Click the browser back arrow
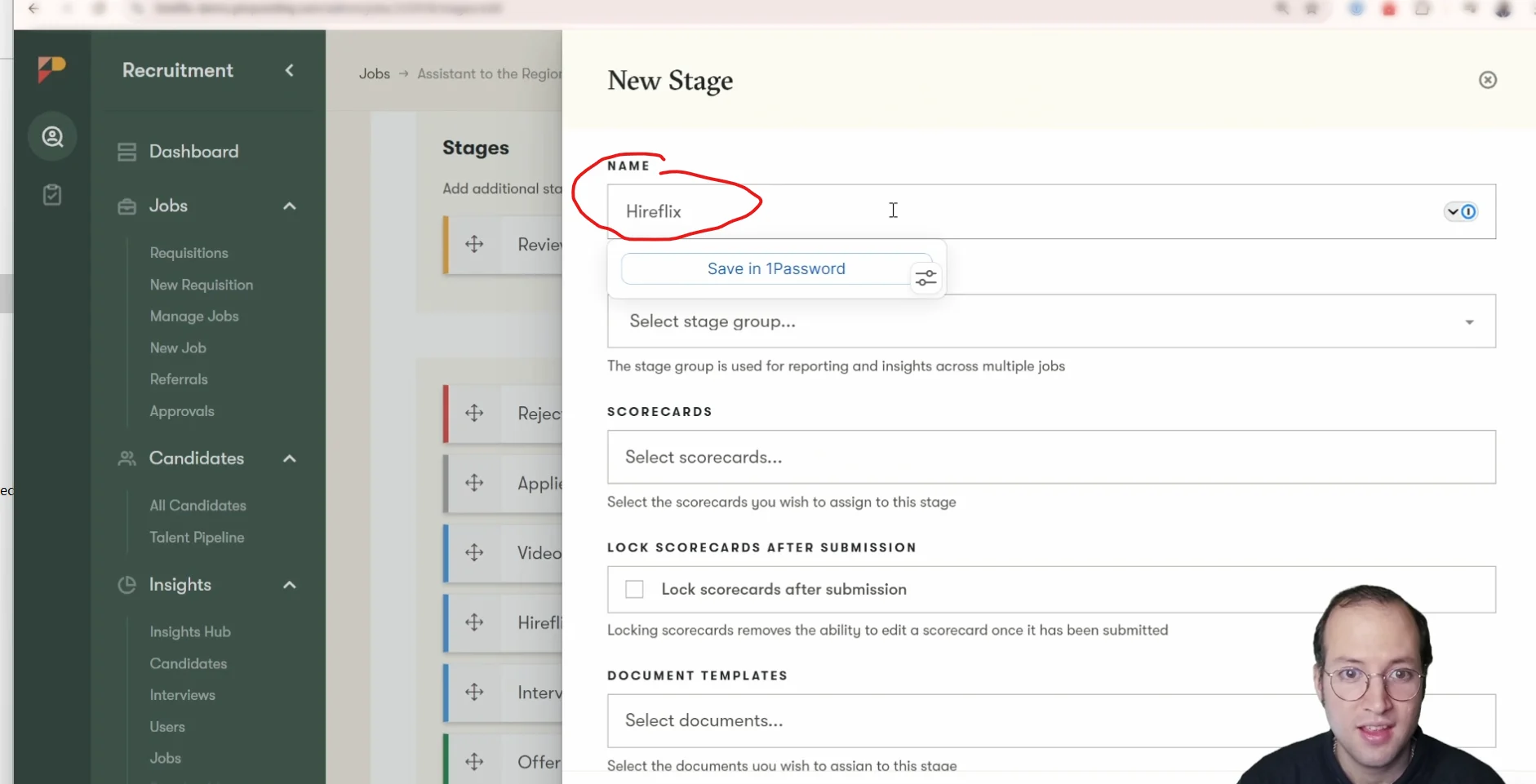 point(33,9)
